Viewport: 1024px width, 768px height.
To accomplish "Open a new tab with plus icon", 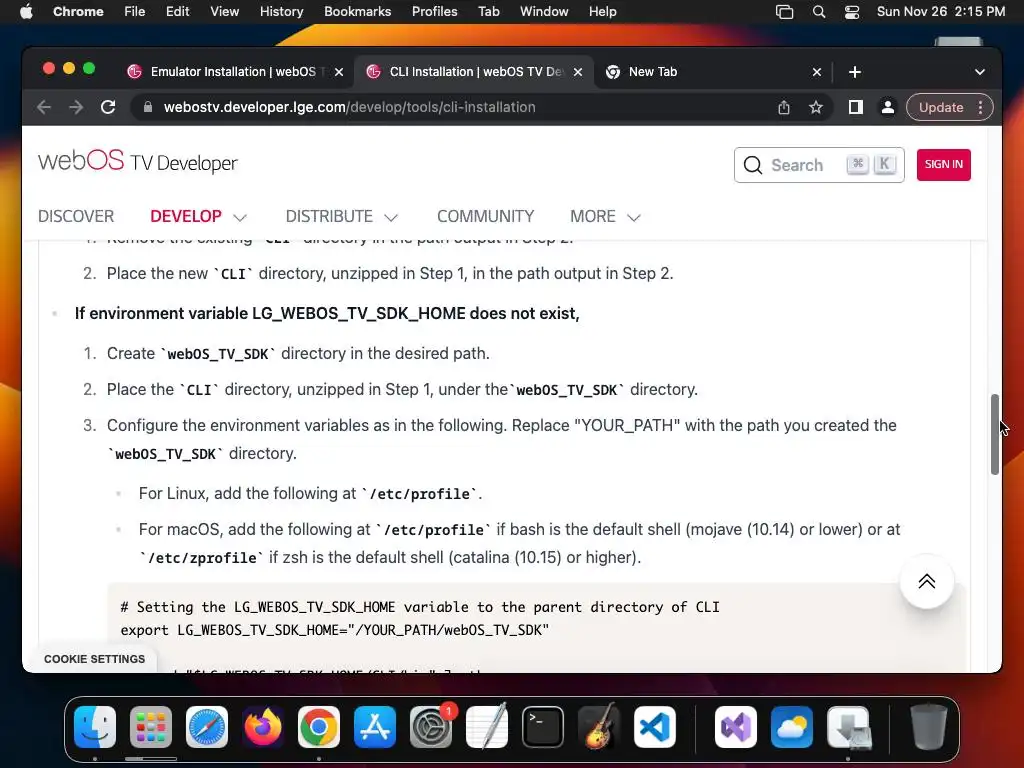I will 855,72.
